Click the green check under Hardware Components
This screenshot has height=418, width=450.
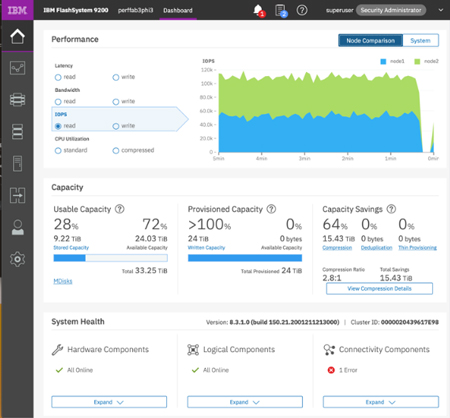[59, 370]
